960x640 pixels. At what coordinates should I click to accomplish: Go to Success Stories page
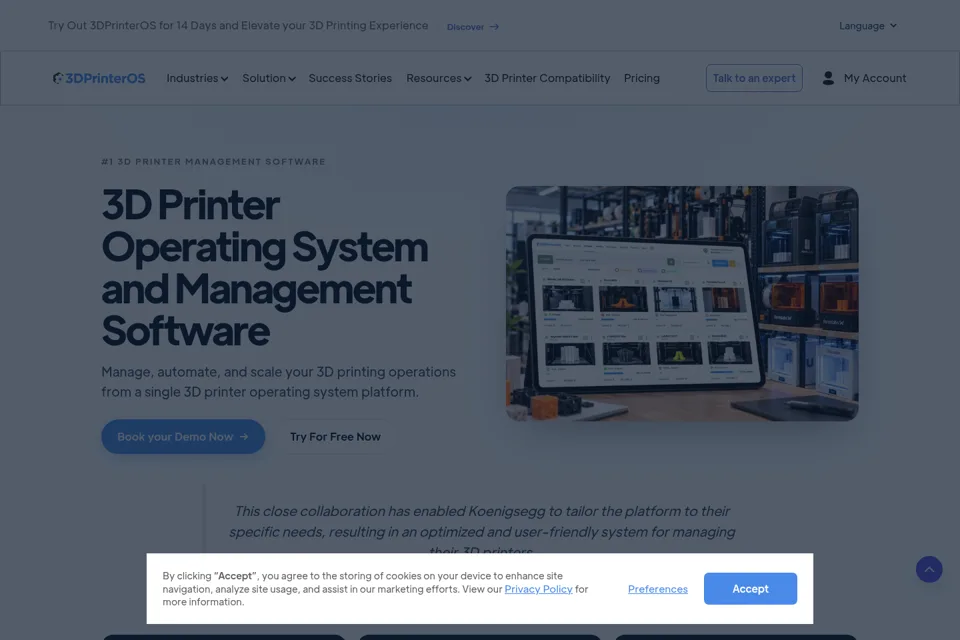[x=350, y=78]
